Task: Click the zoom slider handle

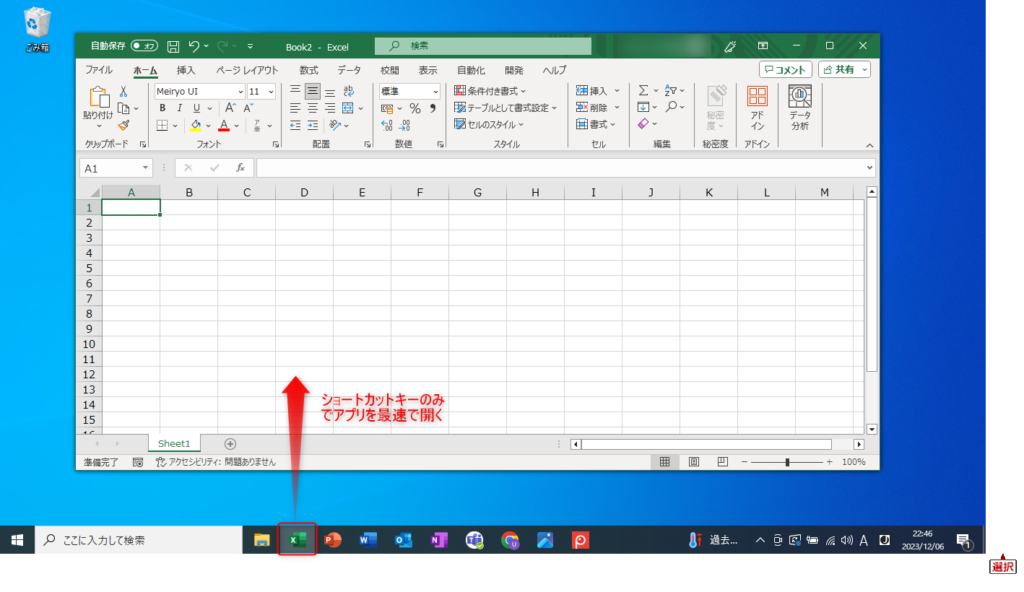Action: [x=787, y=462]
